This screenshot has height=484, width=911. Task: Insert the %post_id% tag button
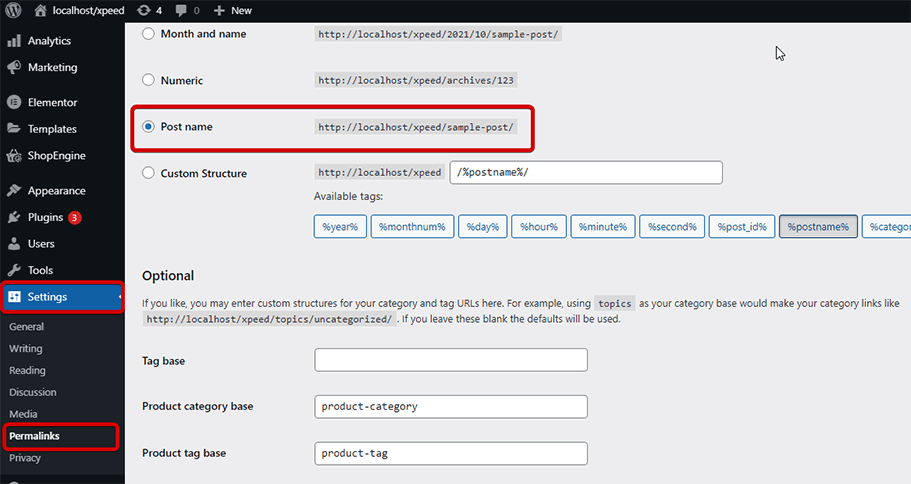point(741,227)
